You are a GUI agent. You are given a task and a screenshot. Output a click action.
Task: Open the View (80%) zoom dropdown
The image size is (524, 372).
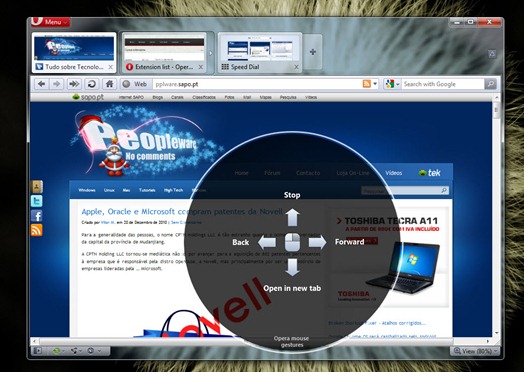coord(475,351)
